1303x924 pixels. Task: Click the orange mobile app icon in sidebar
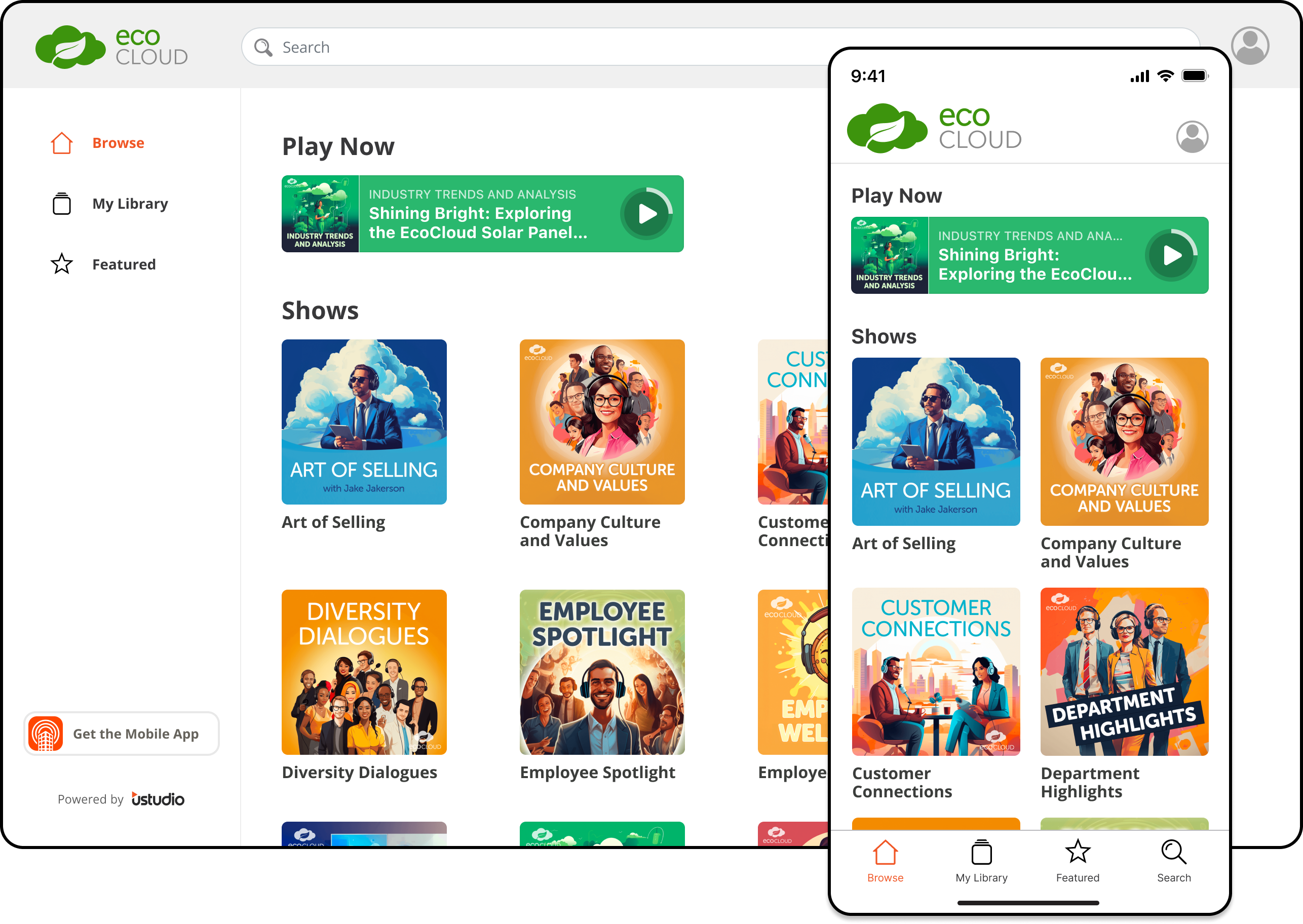(46, 734)
